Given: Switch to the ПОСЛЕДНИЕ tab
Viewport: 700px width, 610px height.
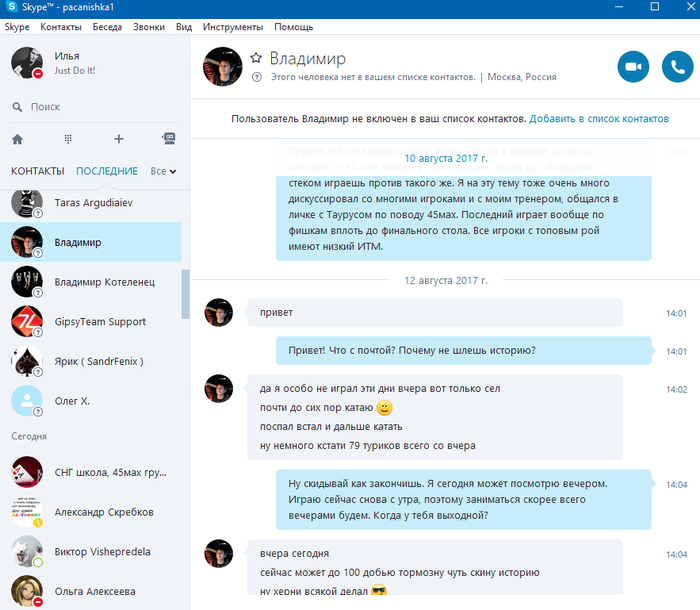Looking at the screenshot, I should (x=107, y=171).
